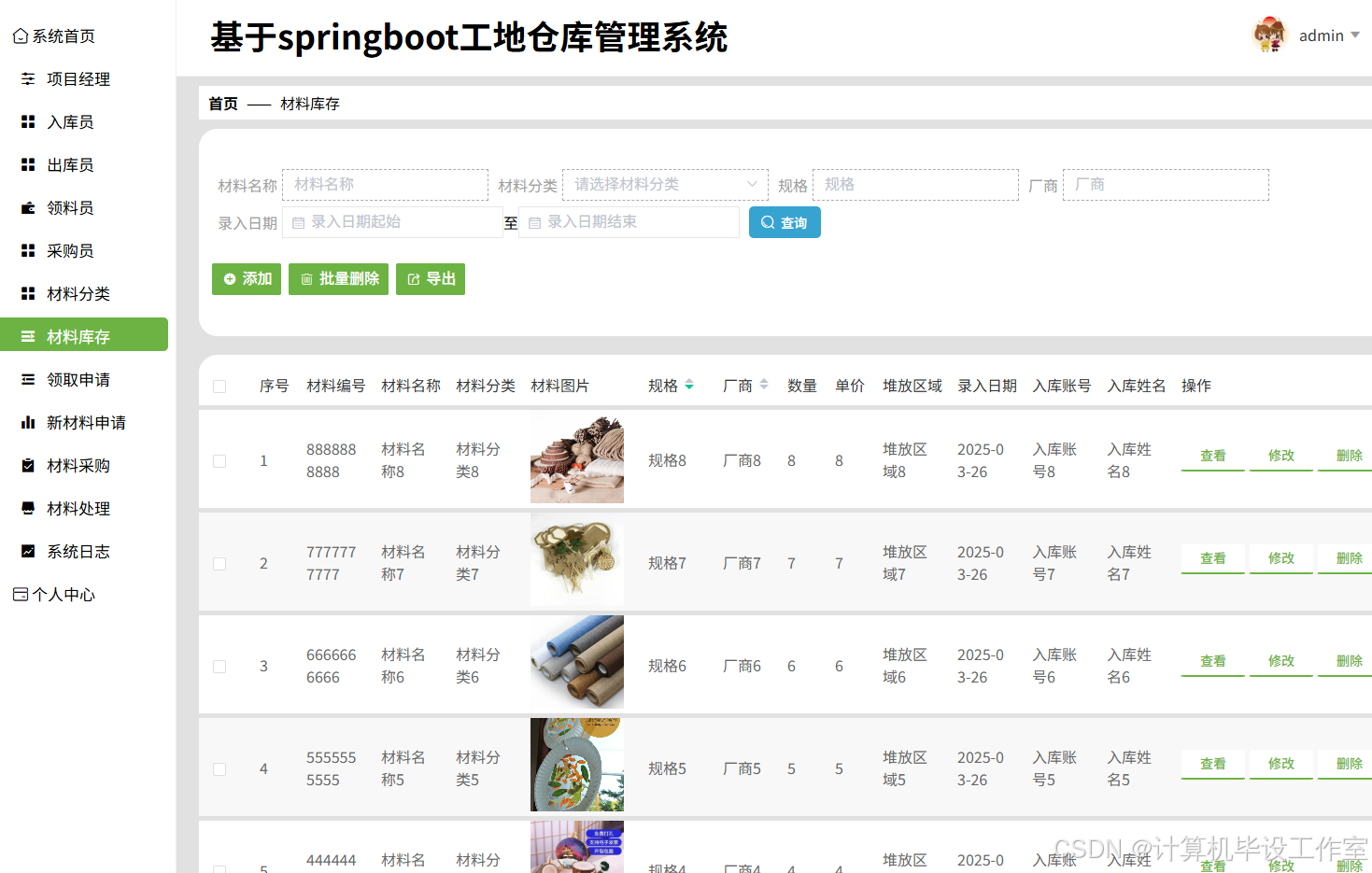This screenshot has width=1372, height=873.
Task: Check the row 3 checkbox for 材料名称6
Action: click(x=219, y=667)
